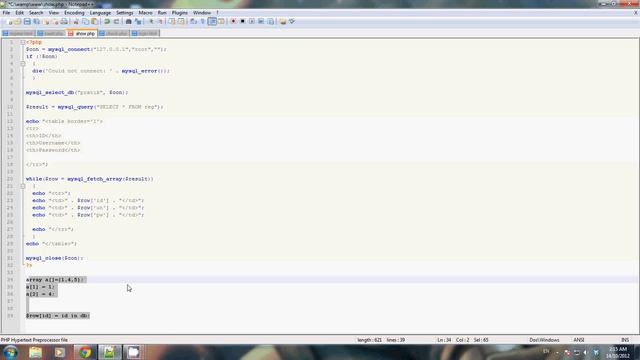This screenshot has height=360, width=640.
Task: Stop macro recording with black square
Action: click(242, 21)
